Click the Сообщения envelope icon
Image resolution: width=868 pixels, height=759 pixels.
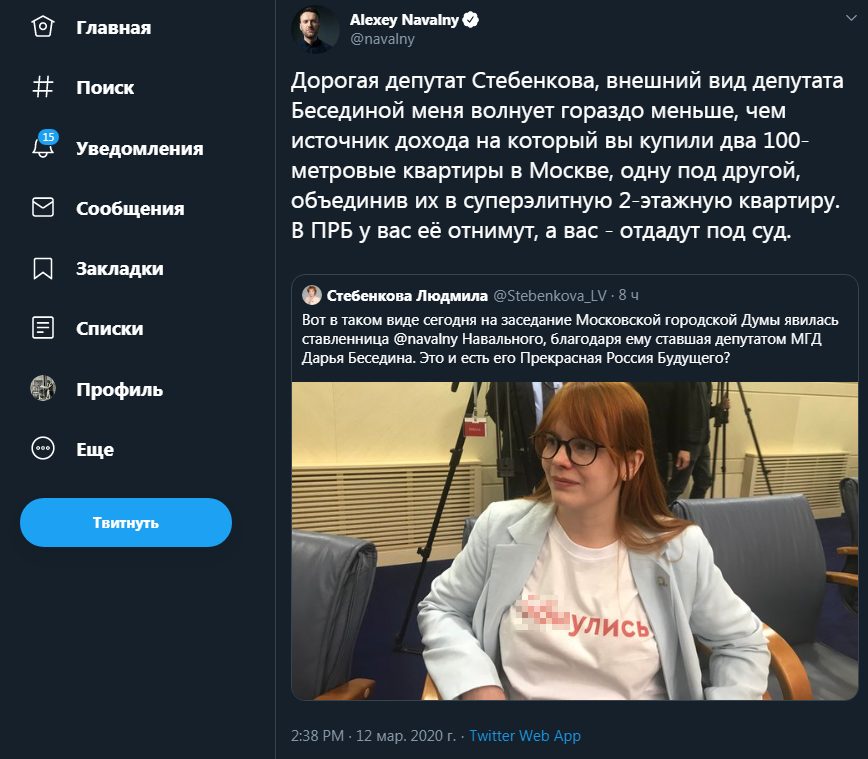[43, 207]
